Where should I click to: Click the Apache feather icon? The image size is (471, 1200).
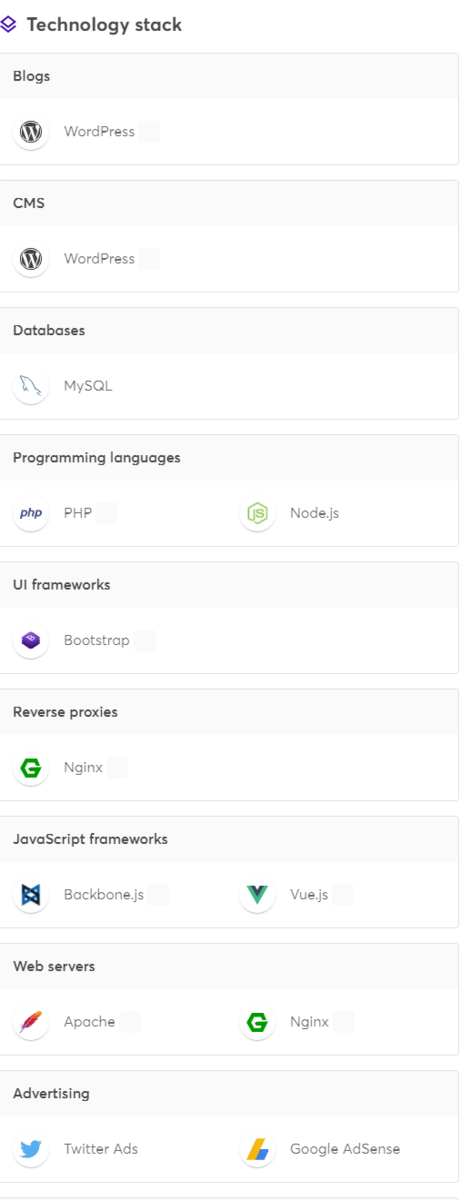tap(31, 1022)
